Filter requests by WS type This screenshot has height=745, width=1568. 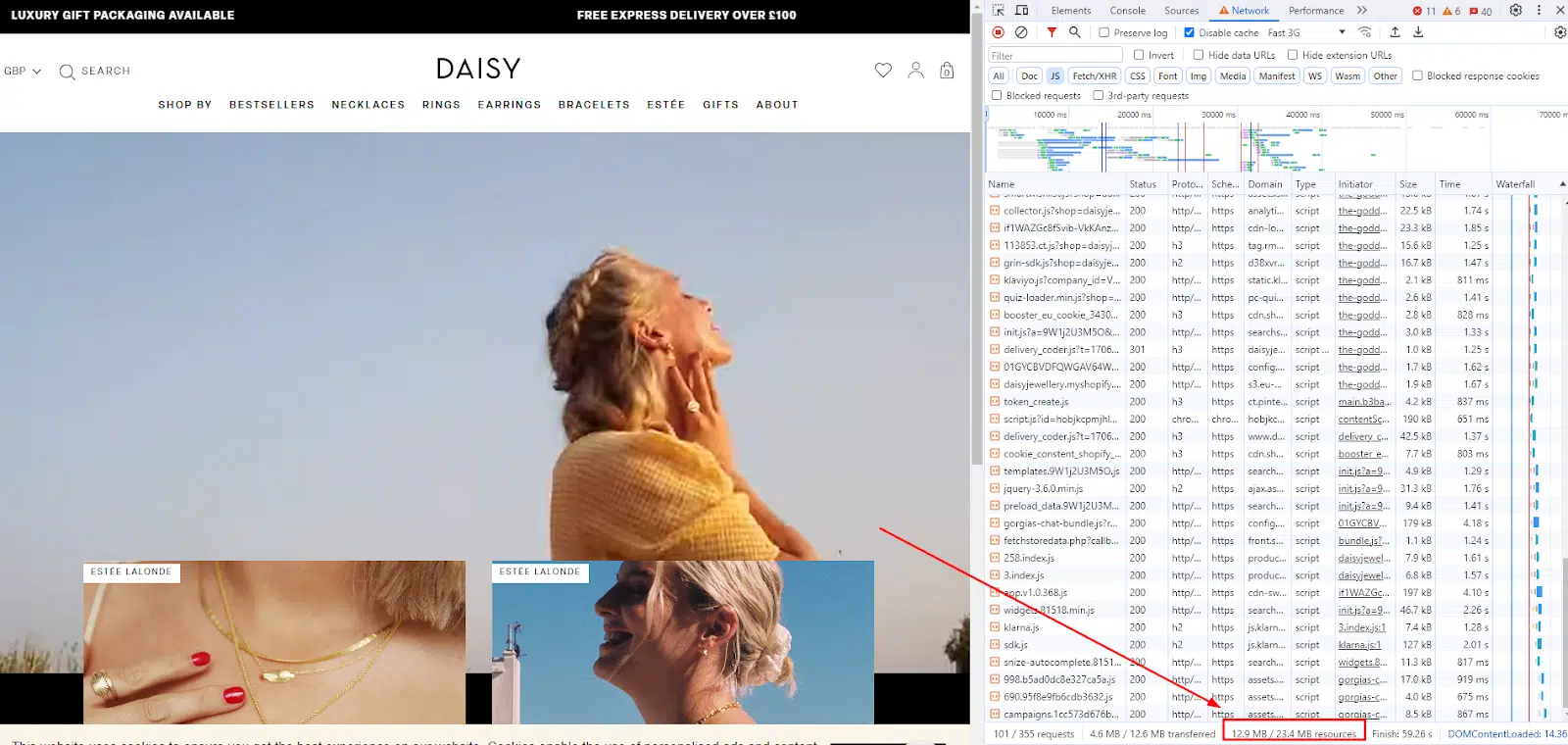tap(1314, 75)
